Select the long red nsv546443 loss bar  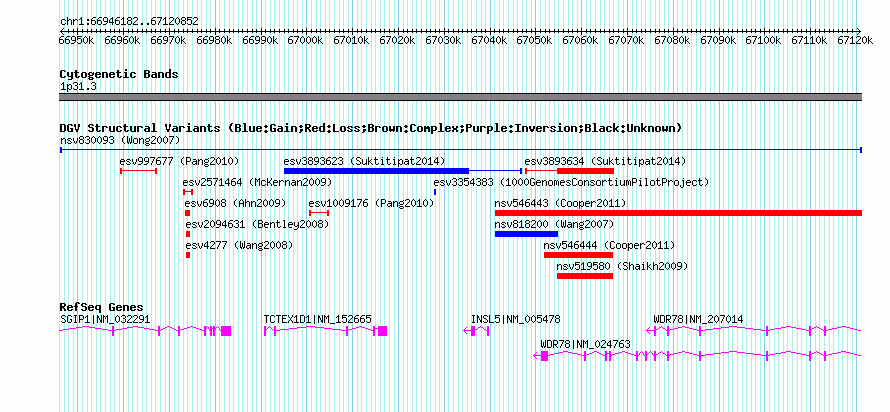pos(678,213)
